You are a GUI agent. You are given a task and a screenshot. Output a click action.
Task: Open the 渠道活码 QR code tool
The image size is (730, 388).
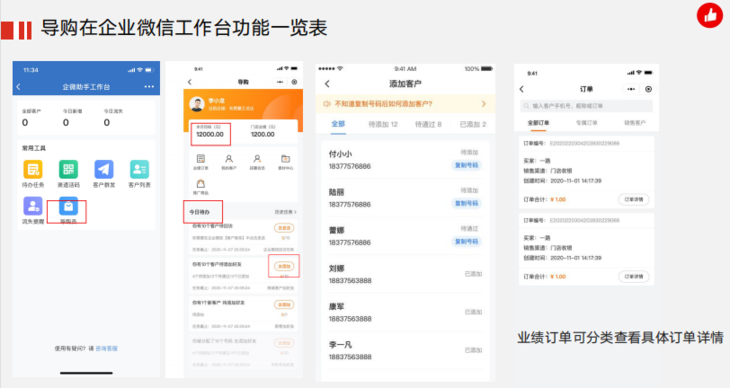click(68, 169)
